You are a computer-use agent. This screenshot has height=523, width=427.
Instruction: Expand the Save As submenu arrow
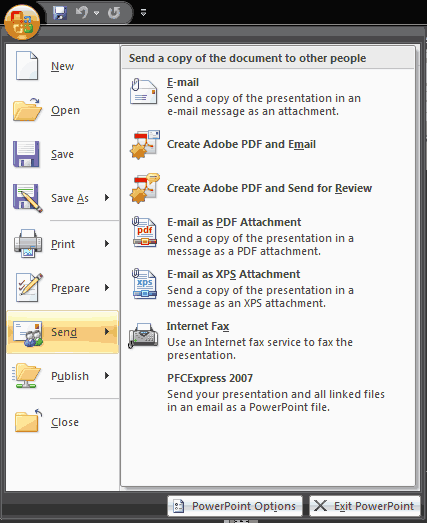pos(107,197)
